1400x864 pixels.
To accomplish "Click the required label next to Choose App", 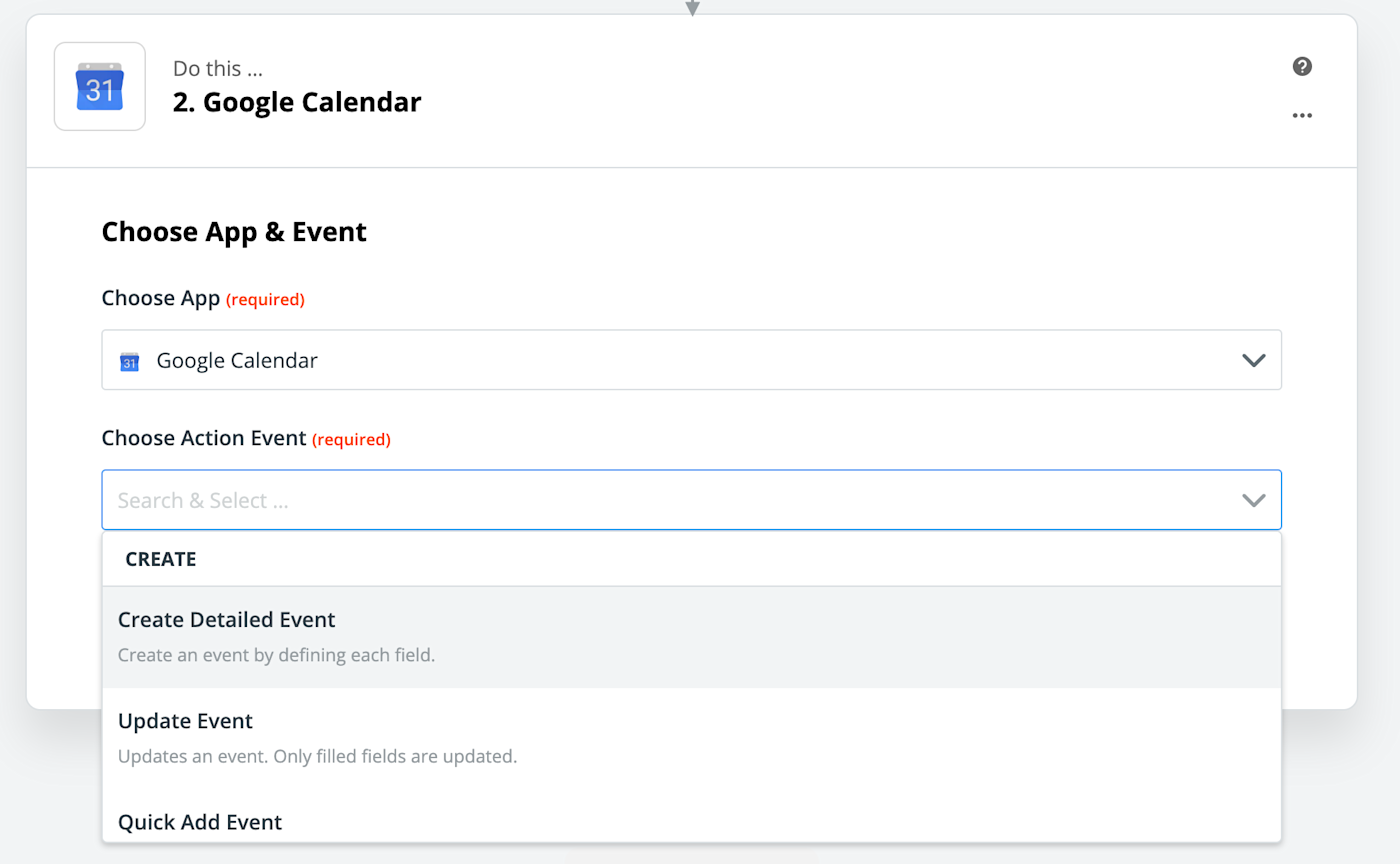I will (x=265, y=299).
